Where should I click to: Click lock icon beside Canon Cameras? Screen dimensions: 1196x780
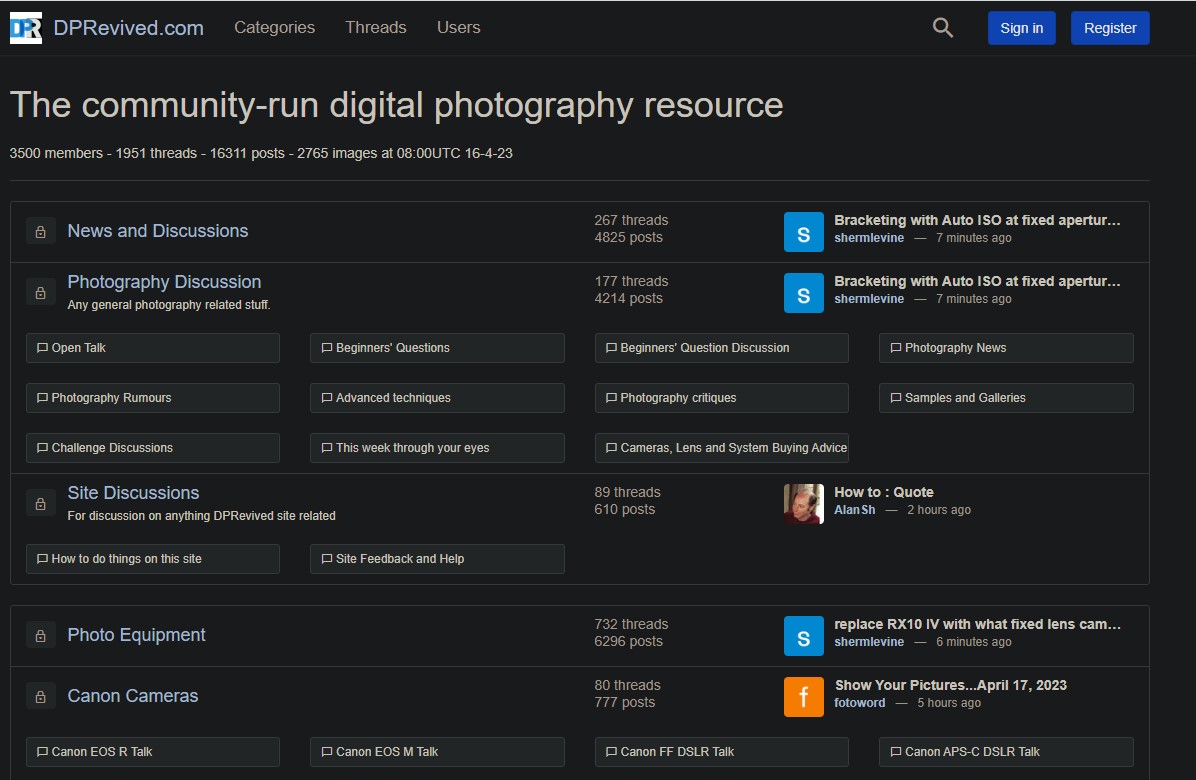40,697
